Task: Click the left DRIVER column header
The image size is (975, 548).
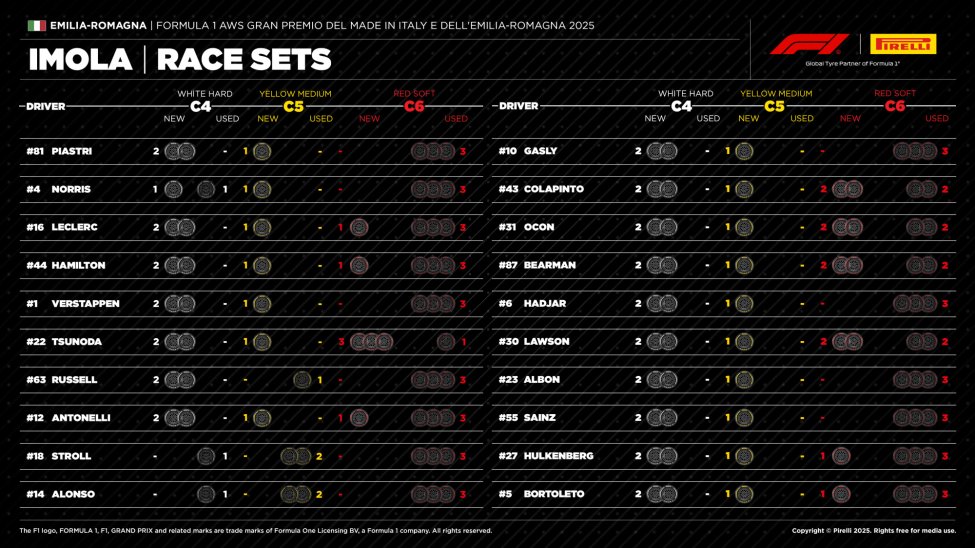Action: click(44, 106)
